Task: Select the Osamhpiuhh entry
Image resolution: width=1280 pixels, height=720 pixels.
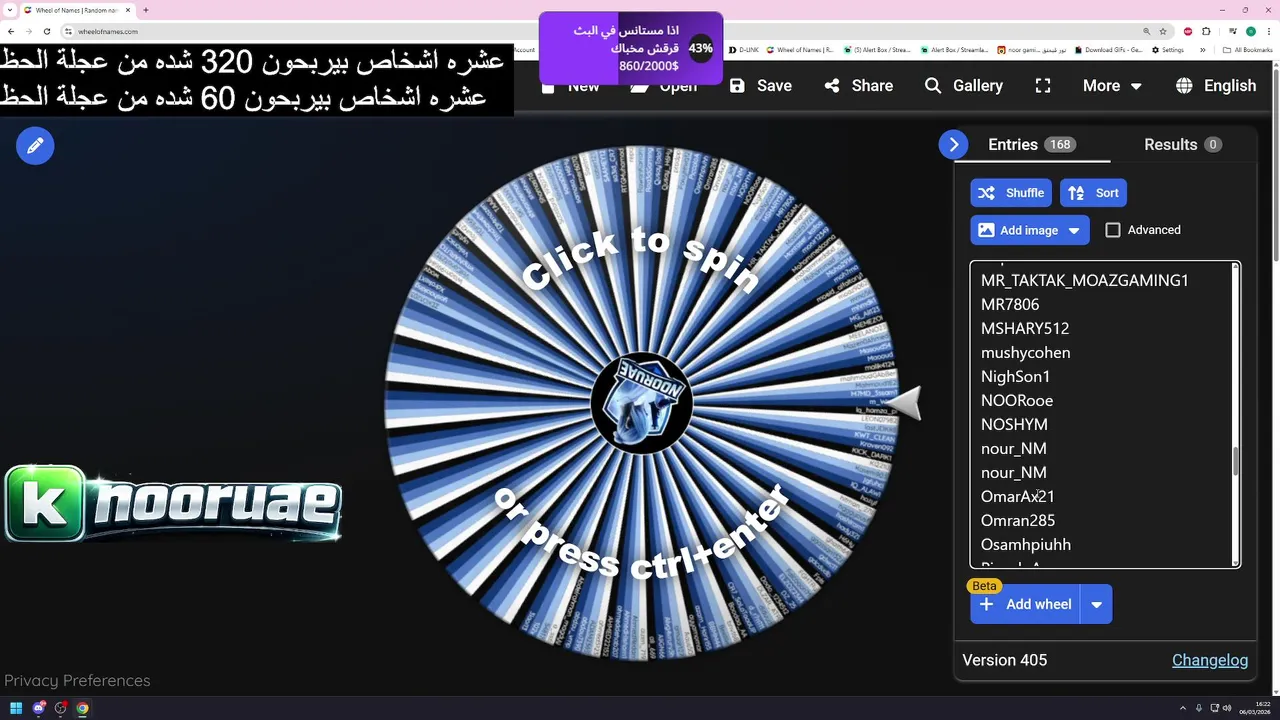Action: (x=1026, y=544)
